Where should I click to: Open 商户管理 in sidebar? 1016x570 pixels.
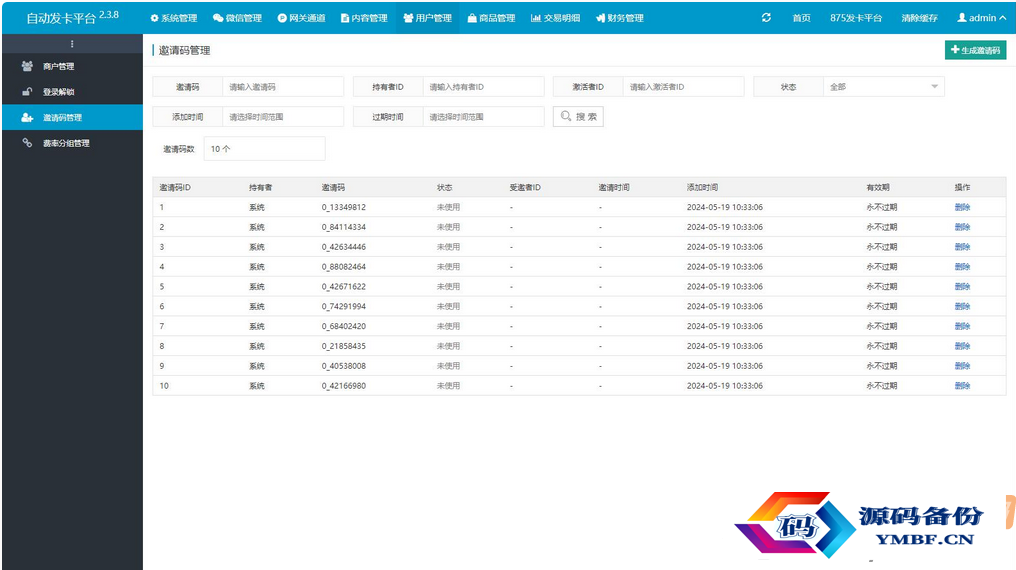(x=72, y=66)
